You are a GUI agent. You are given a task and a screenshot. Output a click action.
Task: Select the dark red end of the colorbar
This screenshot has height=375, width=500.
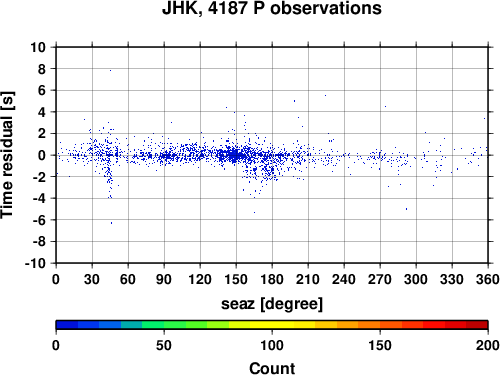point(477,325)
